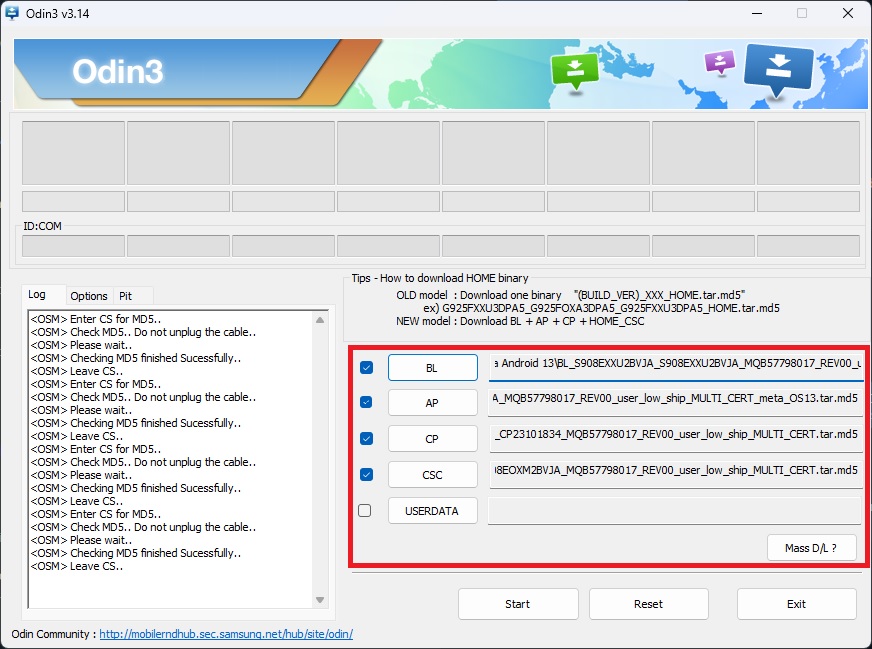Screen dimensions: 872x649
Task: Click the Reset button
Action: pos(648,604)
